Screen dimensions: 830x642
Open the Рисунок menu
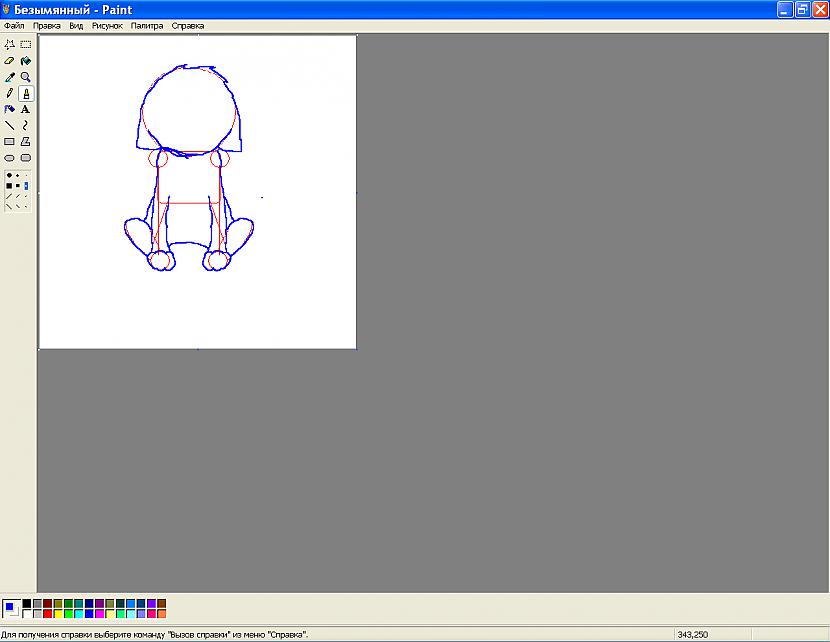pyautogui.click(x=107, y=25)
